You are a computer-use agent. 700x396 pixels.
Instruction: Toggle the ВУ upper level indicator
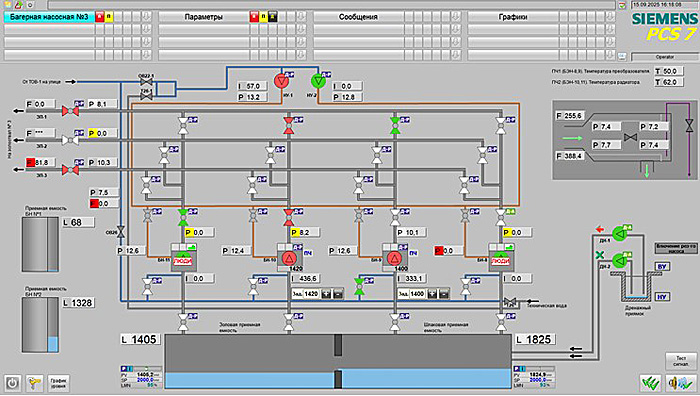click(662, 267)
